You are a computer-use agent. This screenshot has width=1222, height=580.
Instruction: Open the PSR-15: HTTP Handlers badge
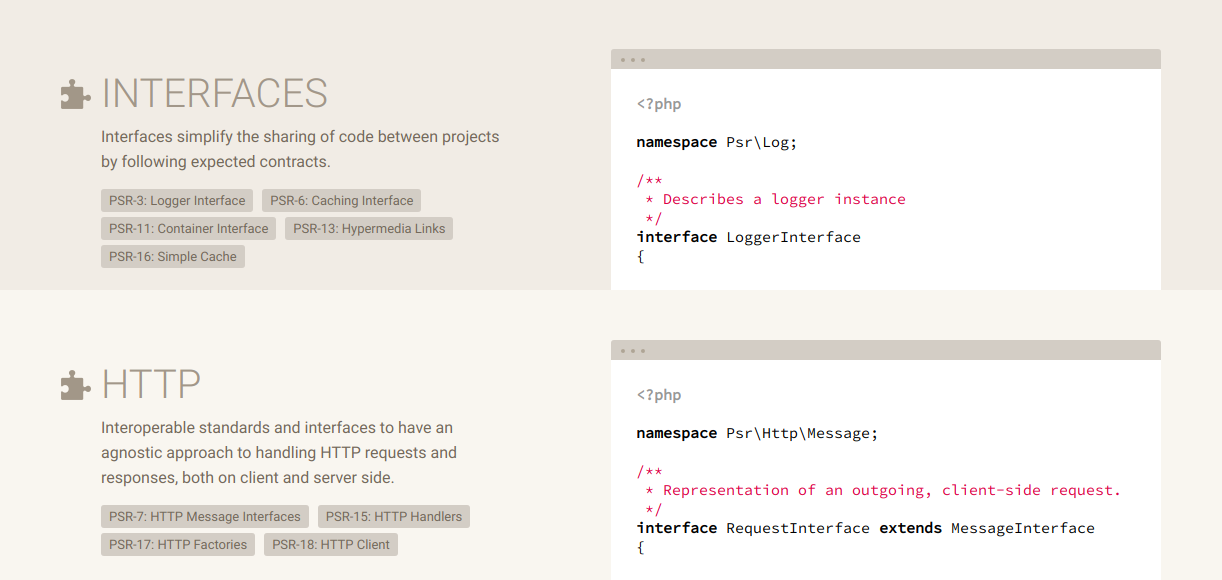click(394, 516)
